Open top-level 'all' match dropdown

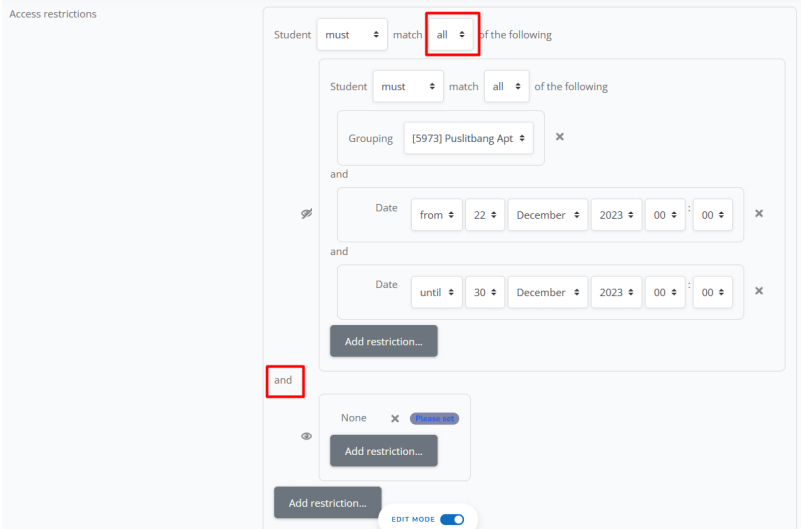450,34
